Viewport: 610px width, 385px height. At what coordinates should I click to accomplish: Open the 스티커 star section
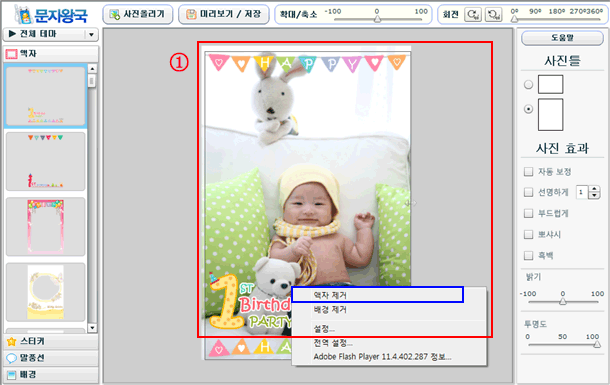point(51,341)
